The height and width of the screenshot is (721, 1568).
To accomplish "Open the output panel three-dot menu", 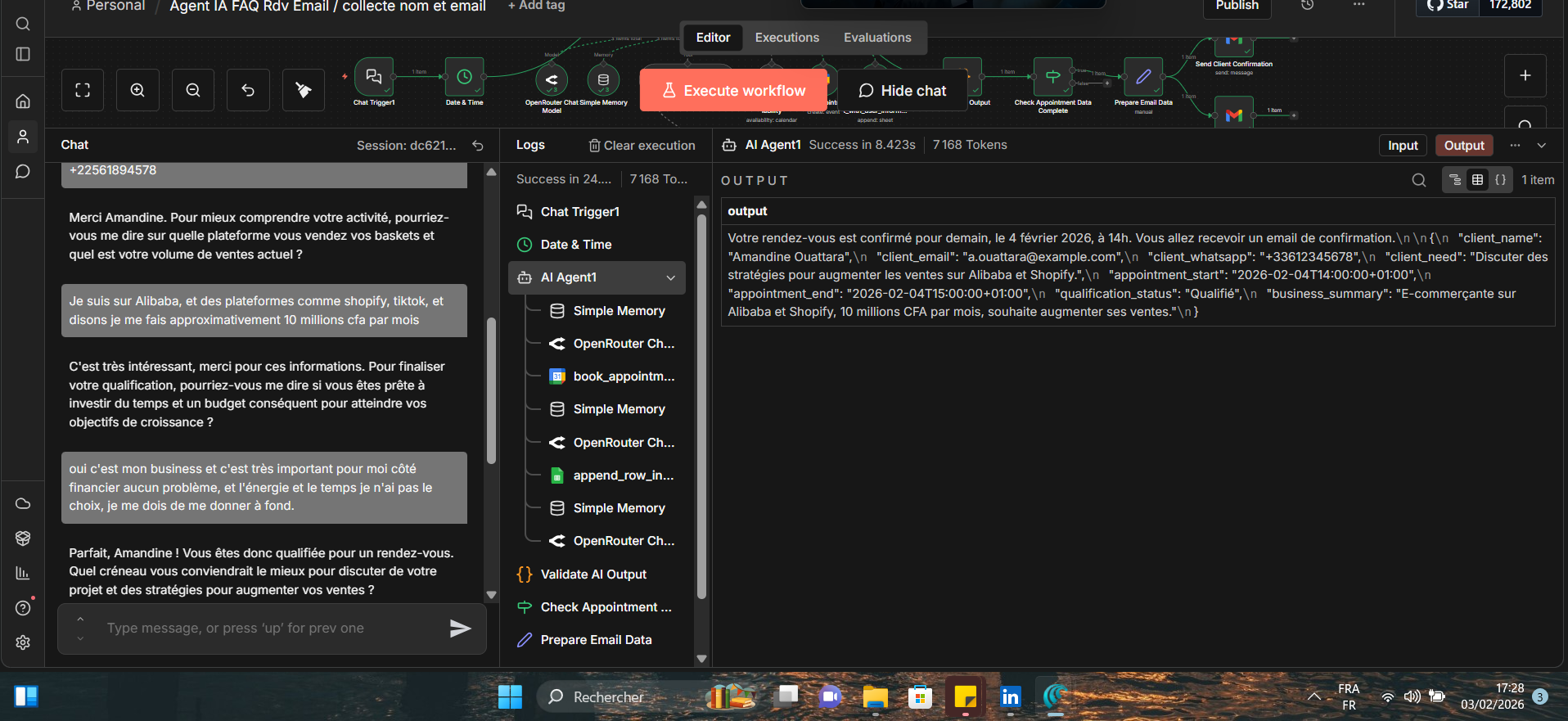I will coord(1515,146).
